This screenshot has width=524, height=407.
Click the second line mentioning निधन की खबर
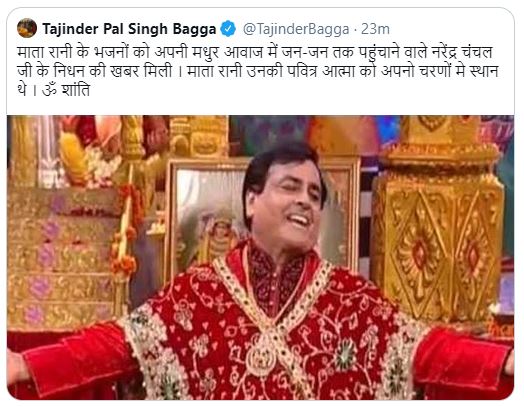click(258, 72)
